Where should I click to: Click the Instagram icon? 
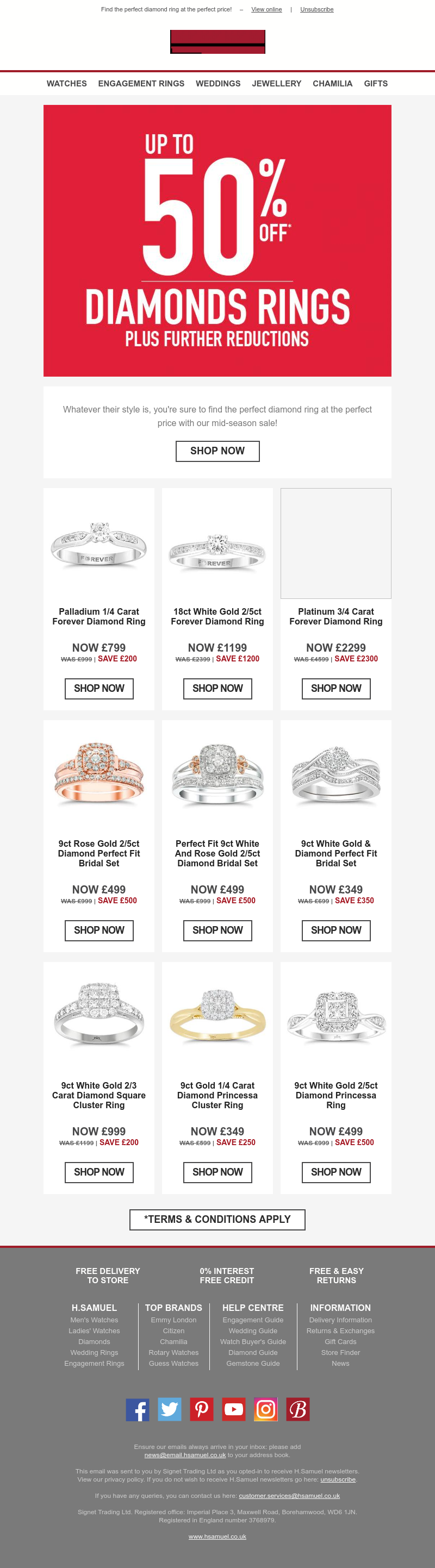point(266,1409)
